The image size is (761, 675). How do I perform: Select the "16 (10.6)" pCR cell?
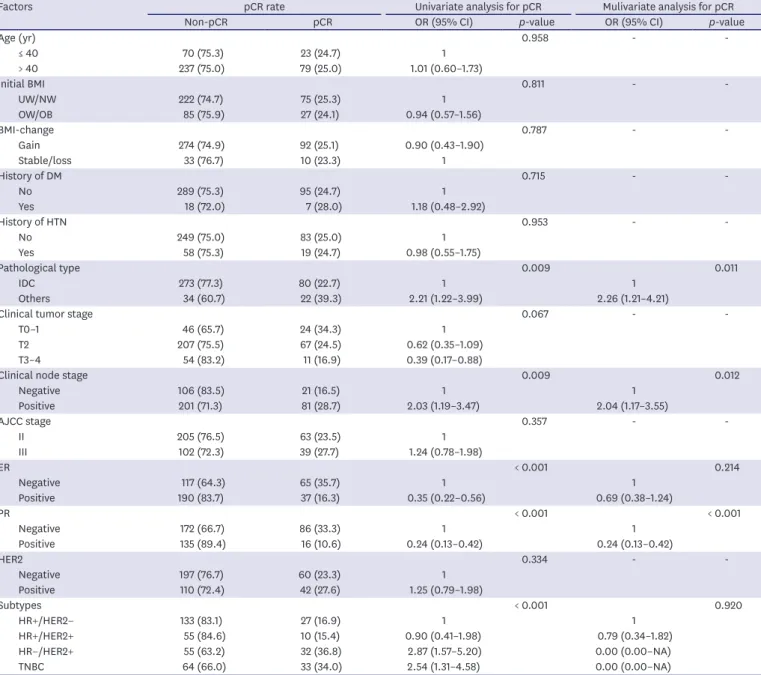click(320, 544)
